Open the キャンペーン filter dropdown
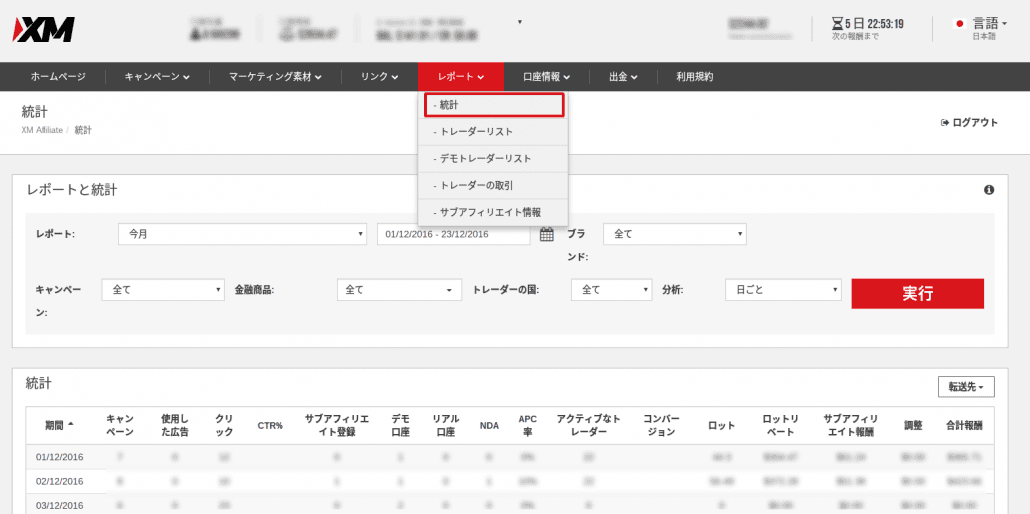Image resolution: width=1030 pixels, height=514 pixels. 164,290
